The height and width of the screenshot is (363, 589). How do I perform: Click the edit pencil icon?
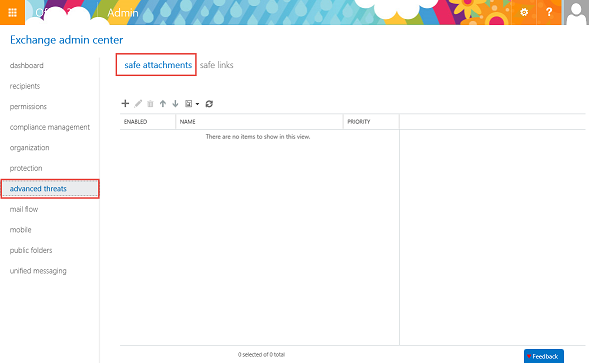click(x=138, y=104)
